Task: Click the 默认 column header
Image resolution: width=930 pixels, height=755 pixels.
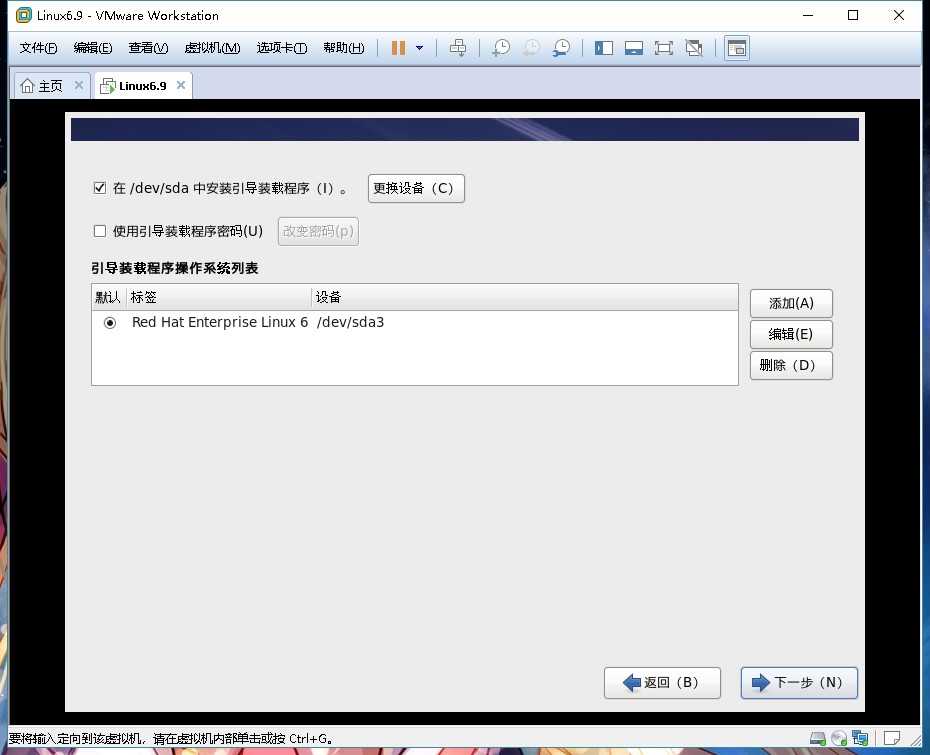Action: [x=109, y=297]
